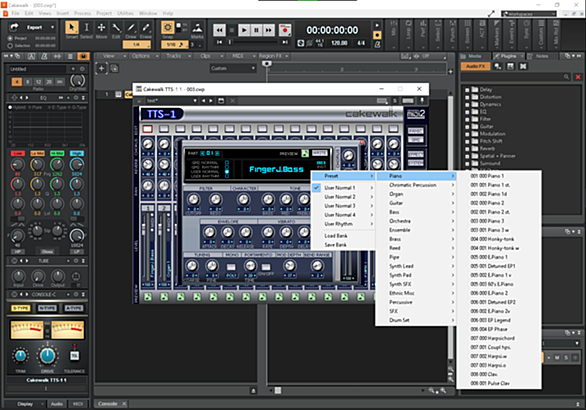Screen dimensions: 586x410
Task: Enable the EQ Low band
Action: click(18, 153)
